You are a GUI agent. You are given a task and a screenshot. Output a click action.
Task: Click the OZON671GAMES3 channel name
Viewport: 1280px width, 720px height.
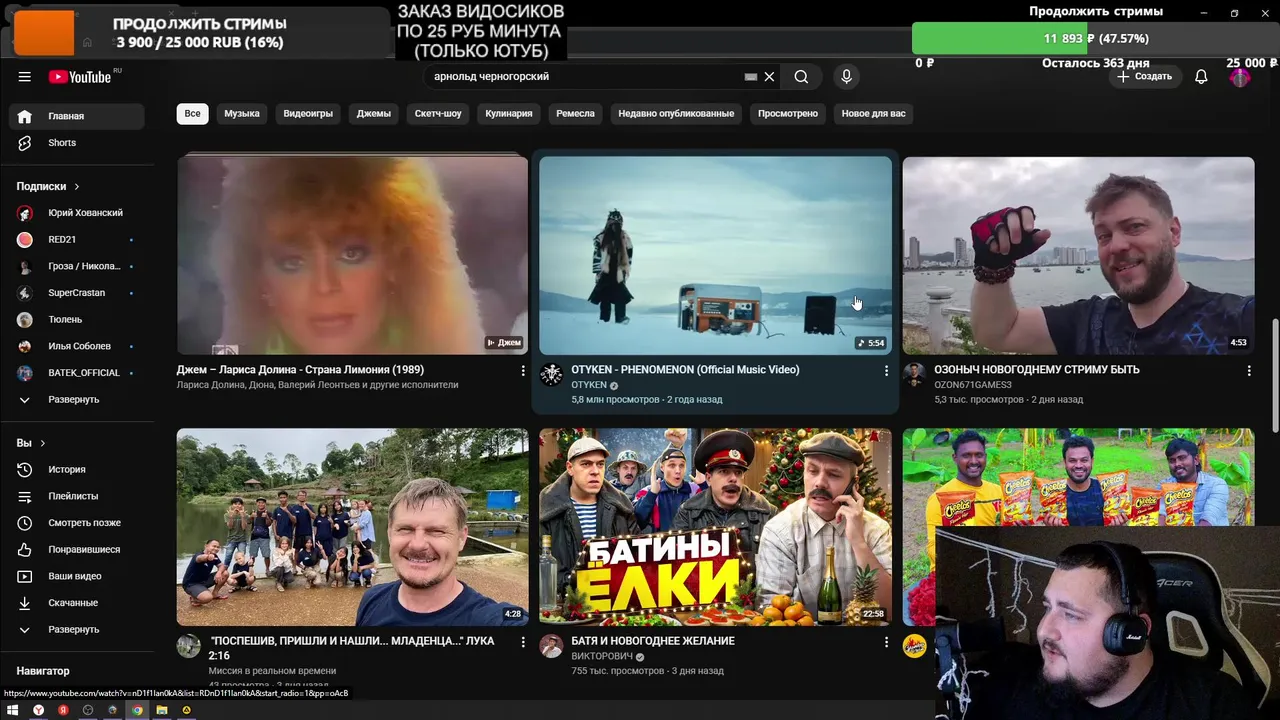(972, 385)
